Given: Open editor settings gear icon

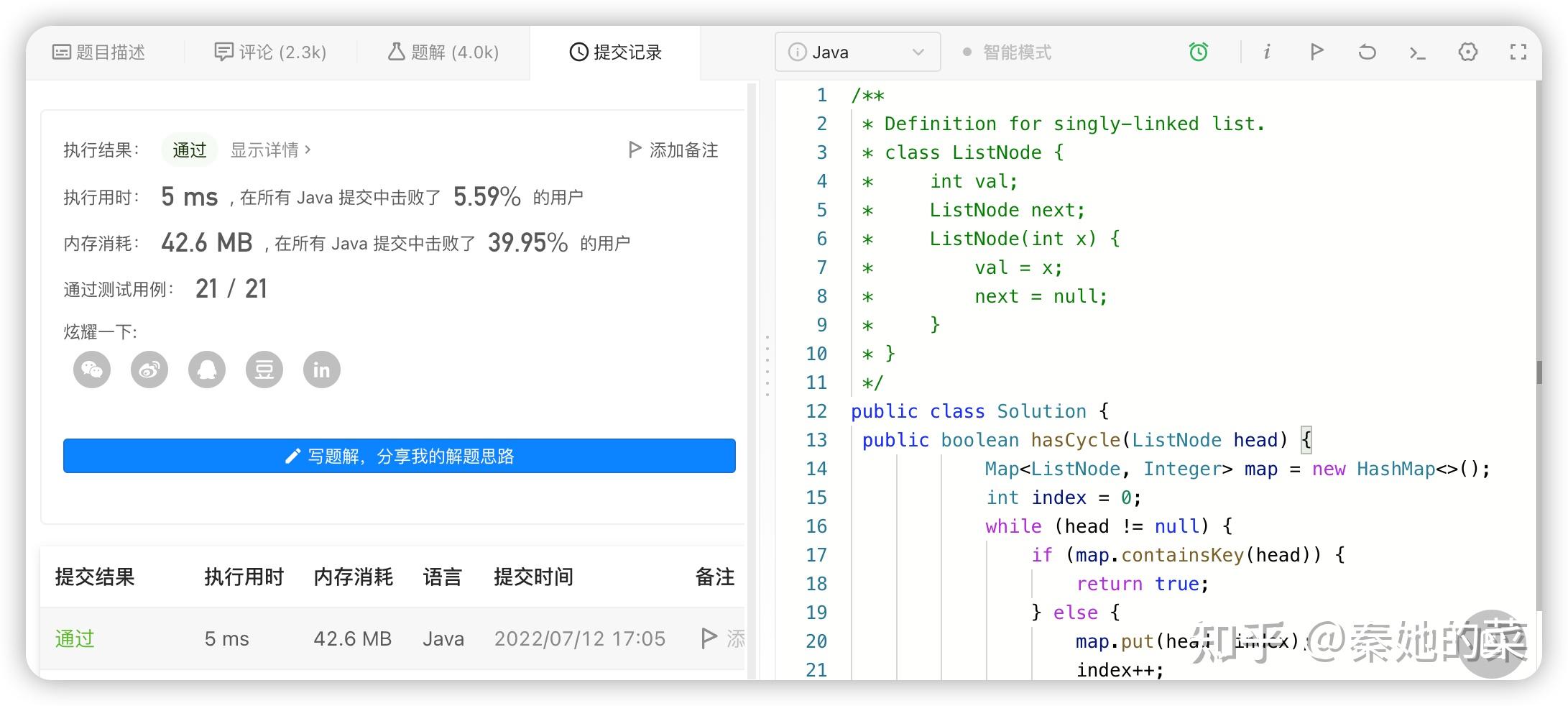Looking at the screenshot, I should (1467, 52).
